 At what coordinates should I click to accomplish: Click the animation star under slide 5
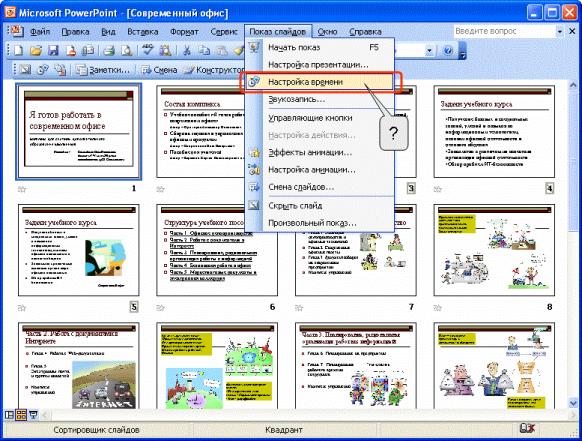tap(22, 308)
